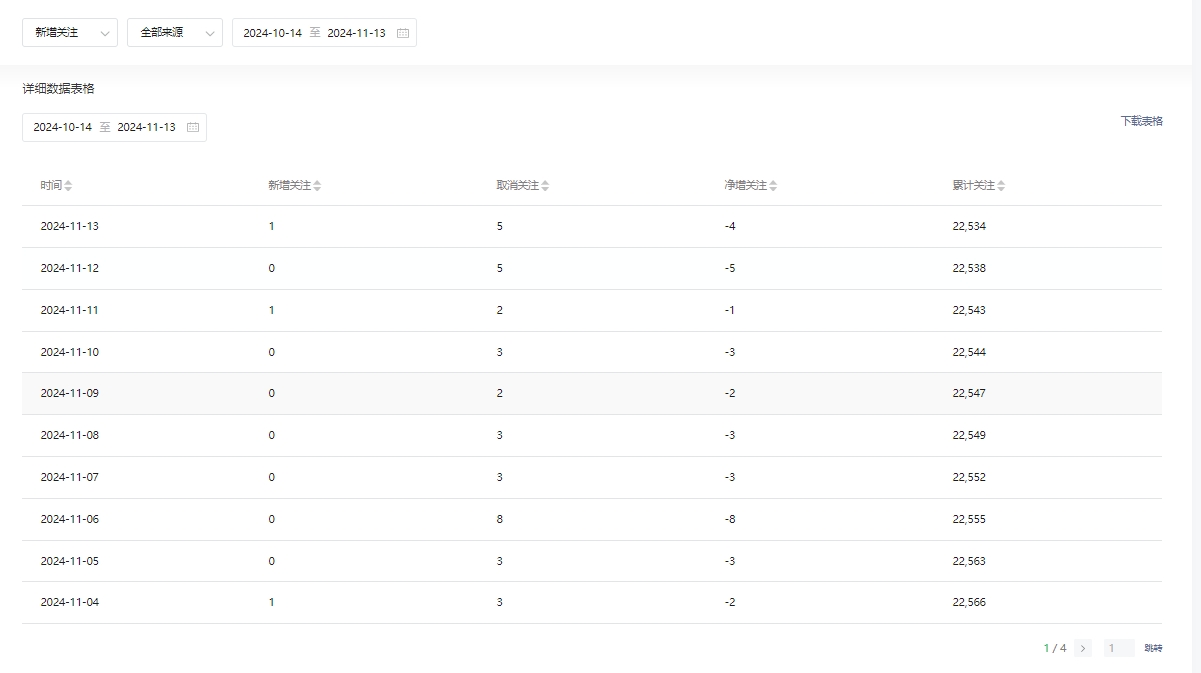Screen dimensions: 1201x673
Task: Go to the next page of the table
Action: pos(1083,648)
